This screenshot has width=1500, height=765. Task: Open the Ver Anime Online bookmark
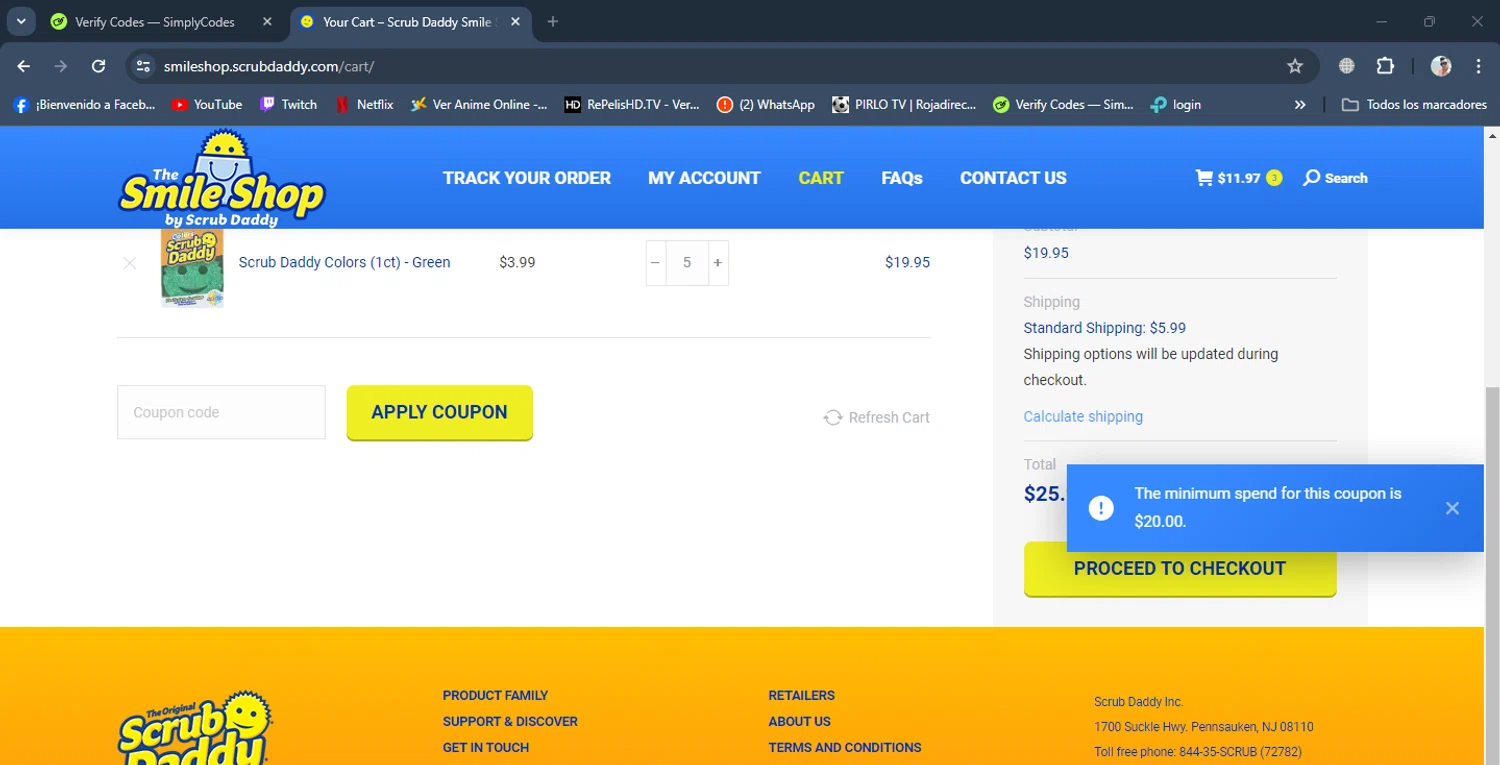(479, 104)
